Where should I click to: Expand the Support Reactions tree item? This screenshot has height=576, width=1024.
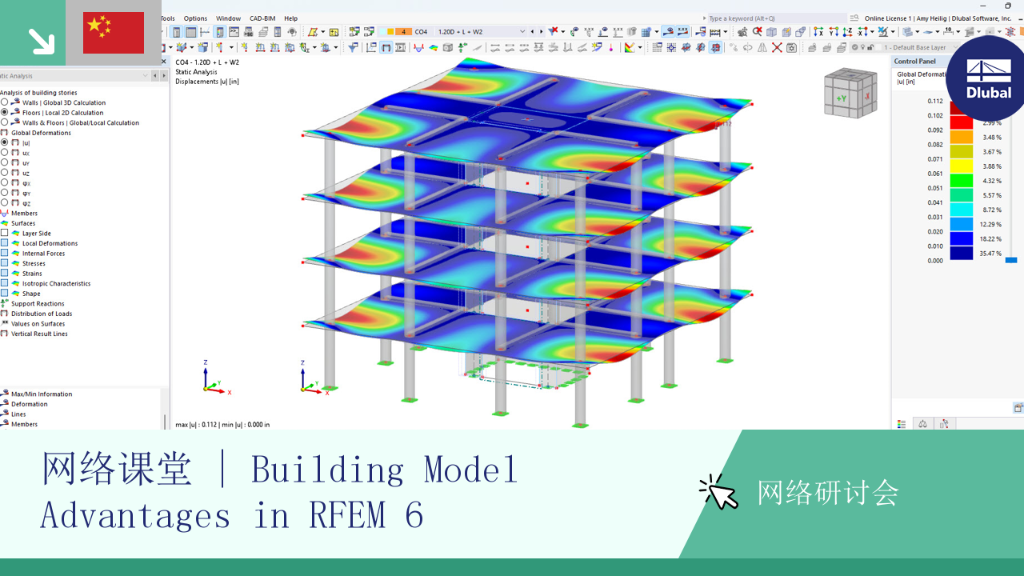click(37, 304)
